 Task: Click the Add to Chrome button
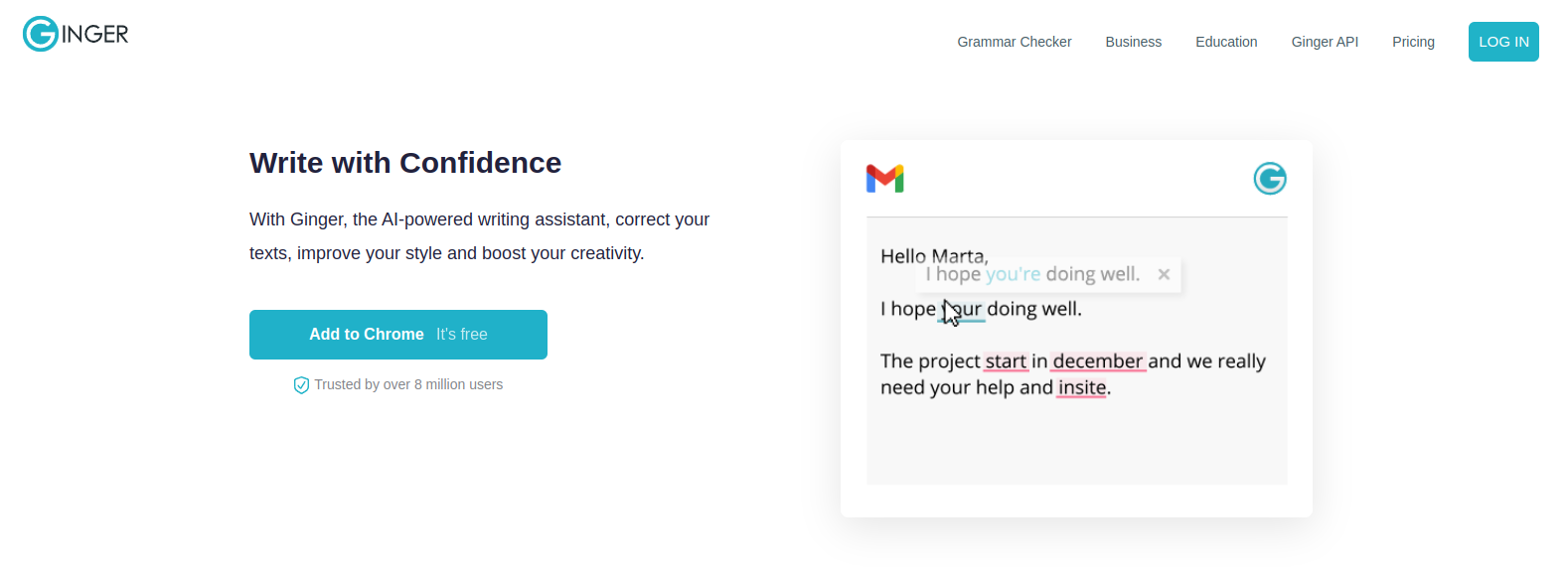pos(398,335)
